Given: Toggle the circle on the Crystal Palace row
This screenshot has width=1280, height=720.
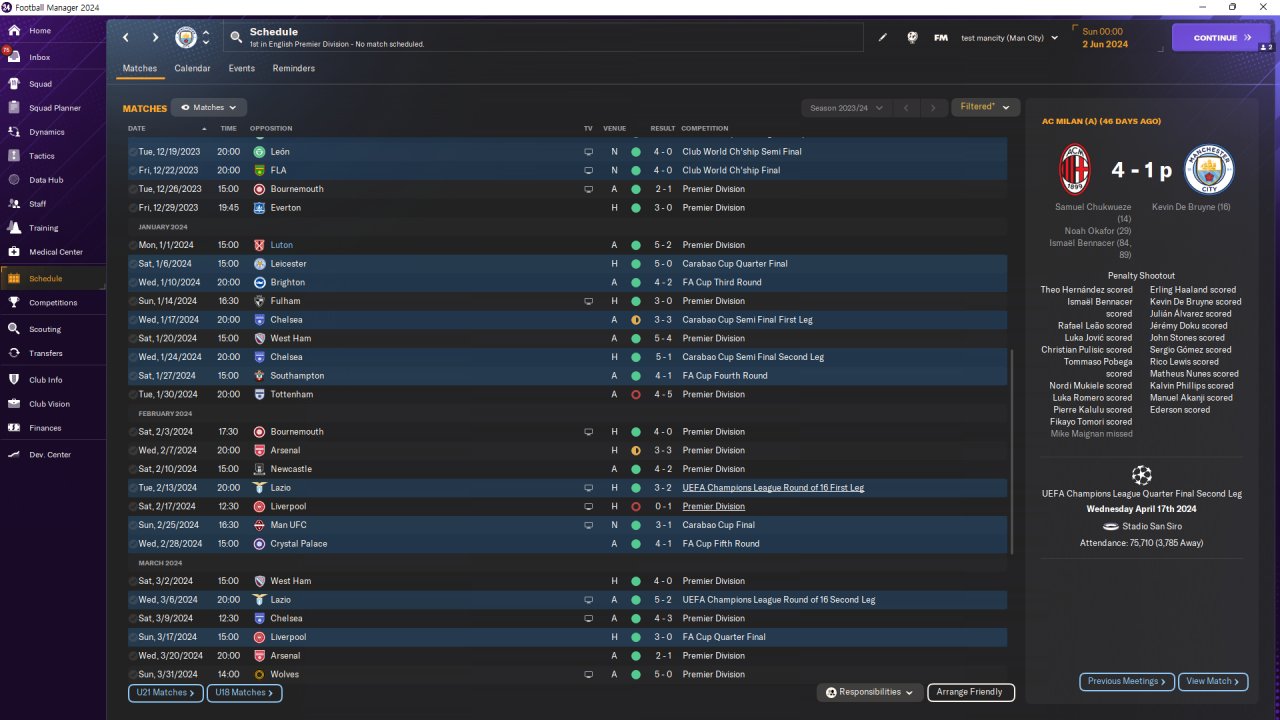Looking at the screenshot, I should tap(133, 544).
